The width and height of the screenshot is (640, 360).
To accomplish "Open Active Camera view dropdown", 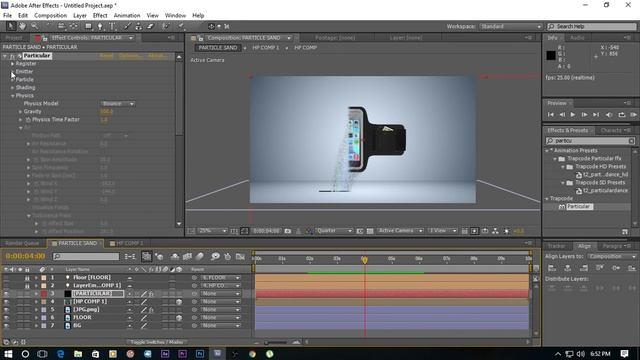I will pyautogui.click(x=400, y=231).
